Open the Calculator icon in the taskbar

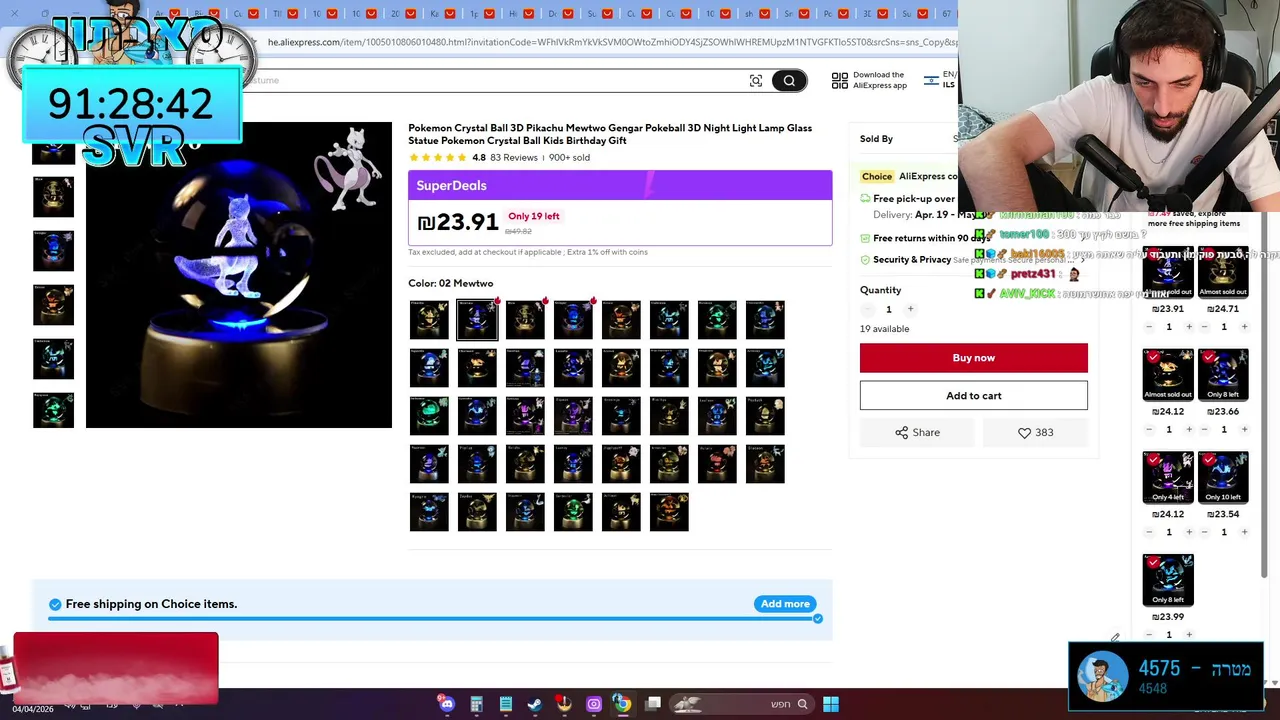coord(476,704)
